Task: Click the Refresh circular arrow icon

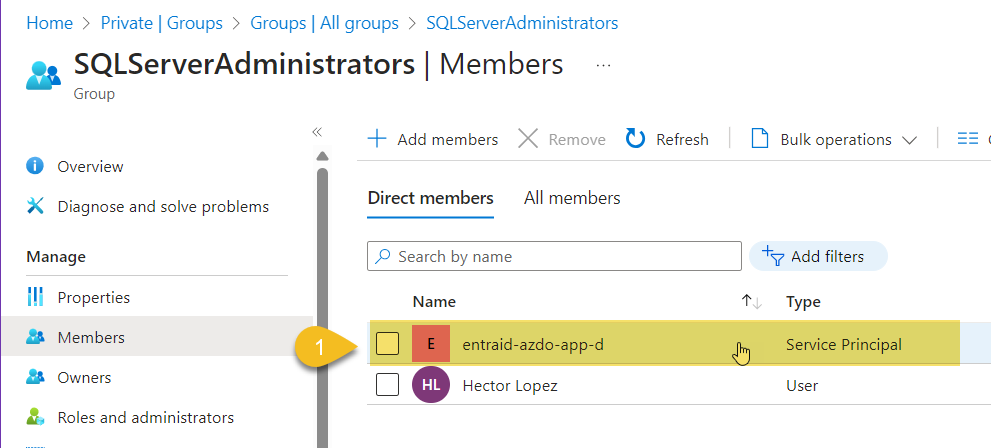Action: [x=635, y=138]
